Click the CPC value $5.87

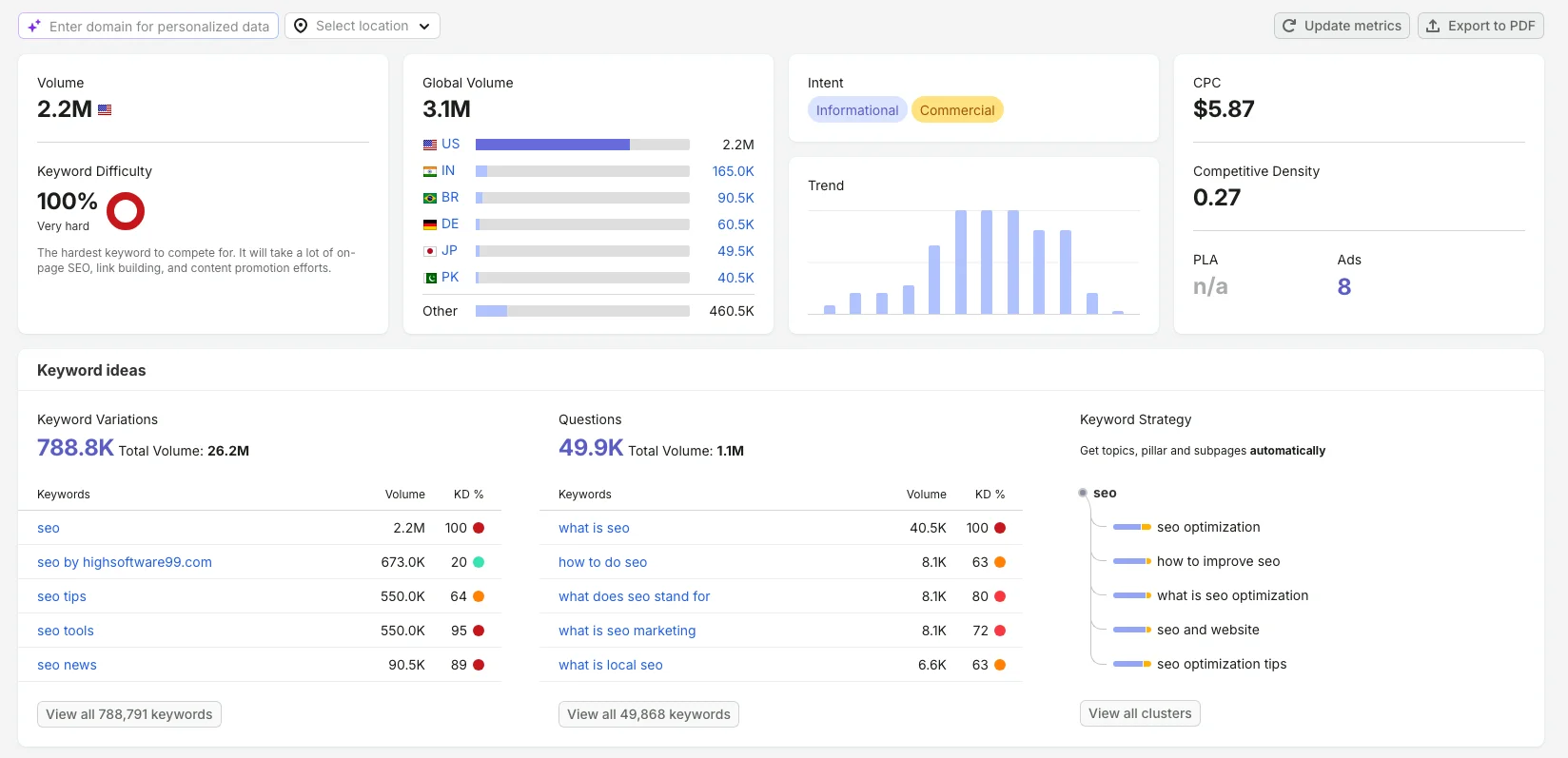click(1224, 109)
